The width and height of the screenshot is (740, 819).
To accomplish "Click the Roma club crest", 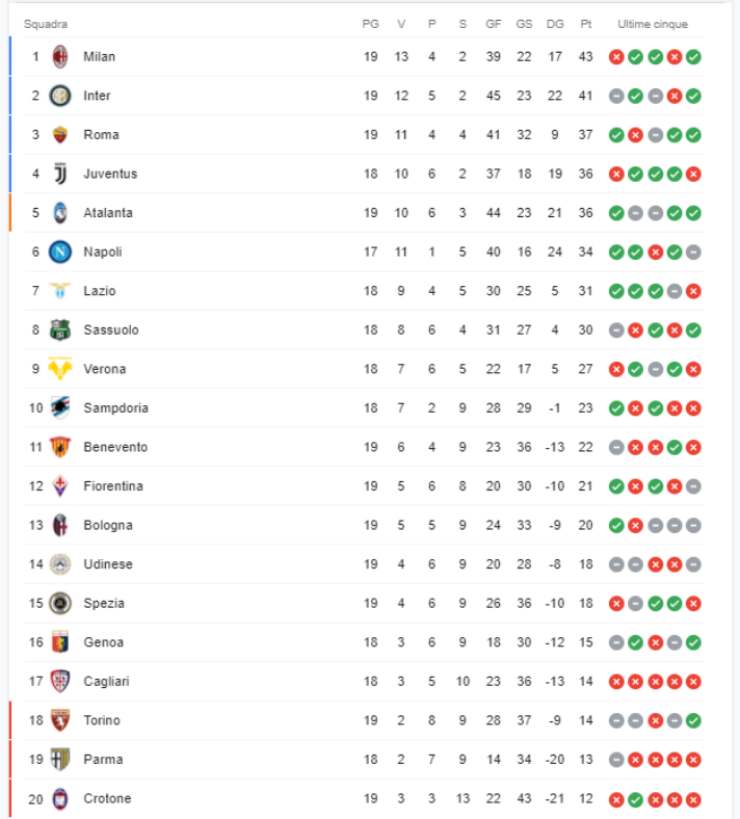I will (x=60, y=135).
